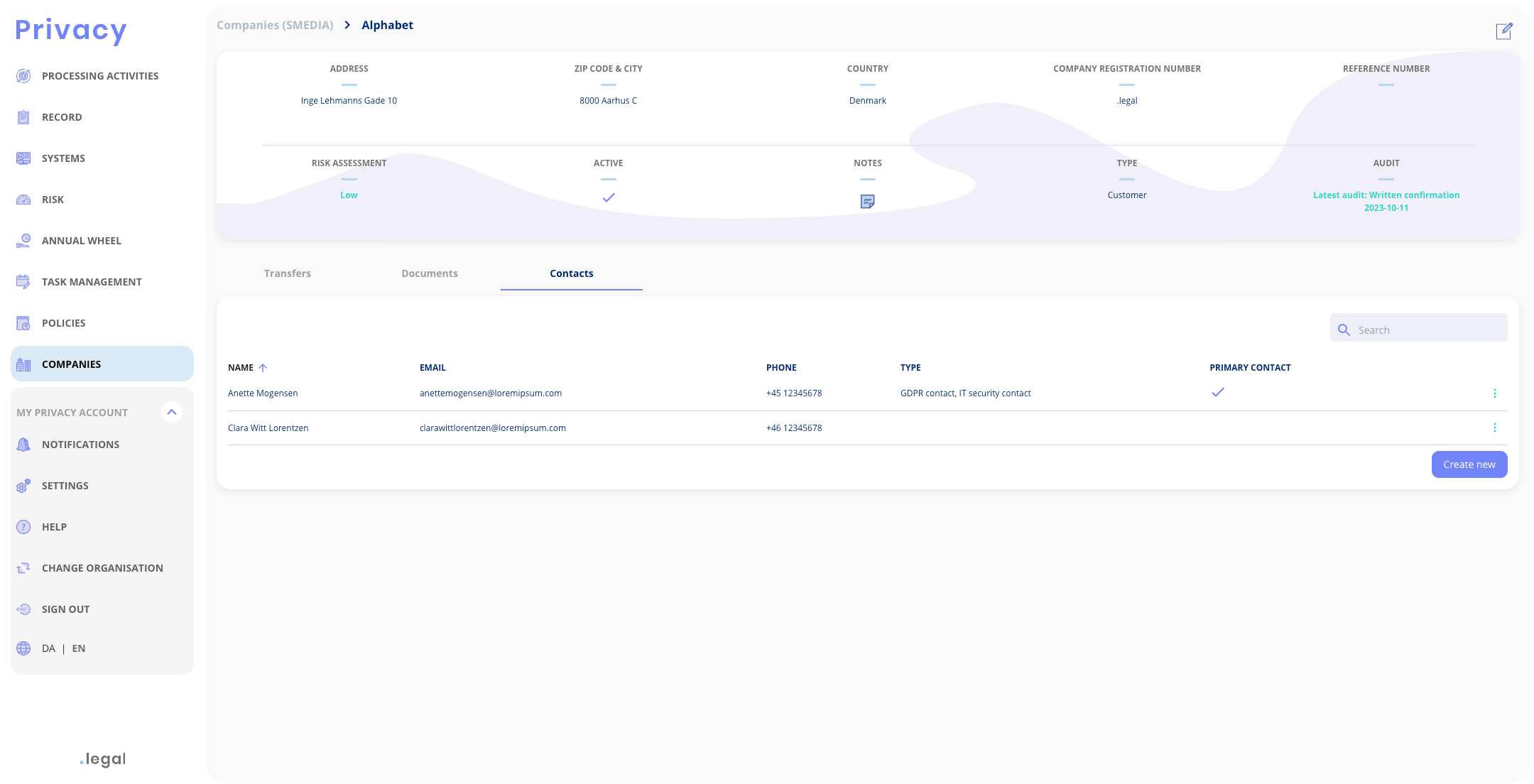
Task: Click the Email column header
Action: (433, 368)
